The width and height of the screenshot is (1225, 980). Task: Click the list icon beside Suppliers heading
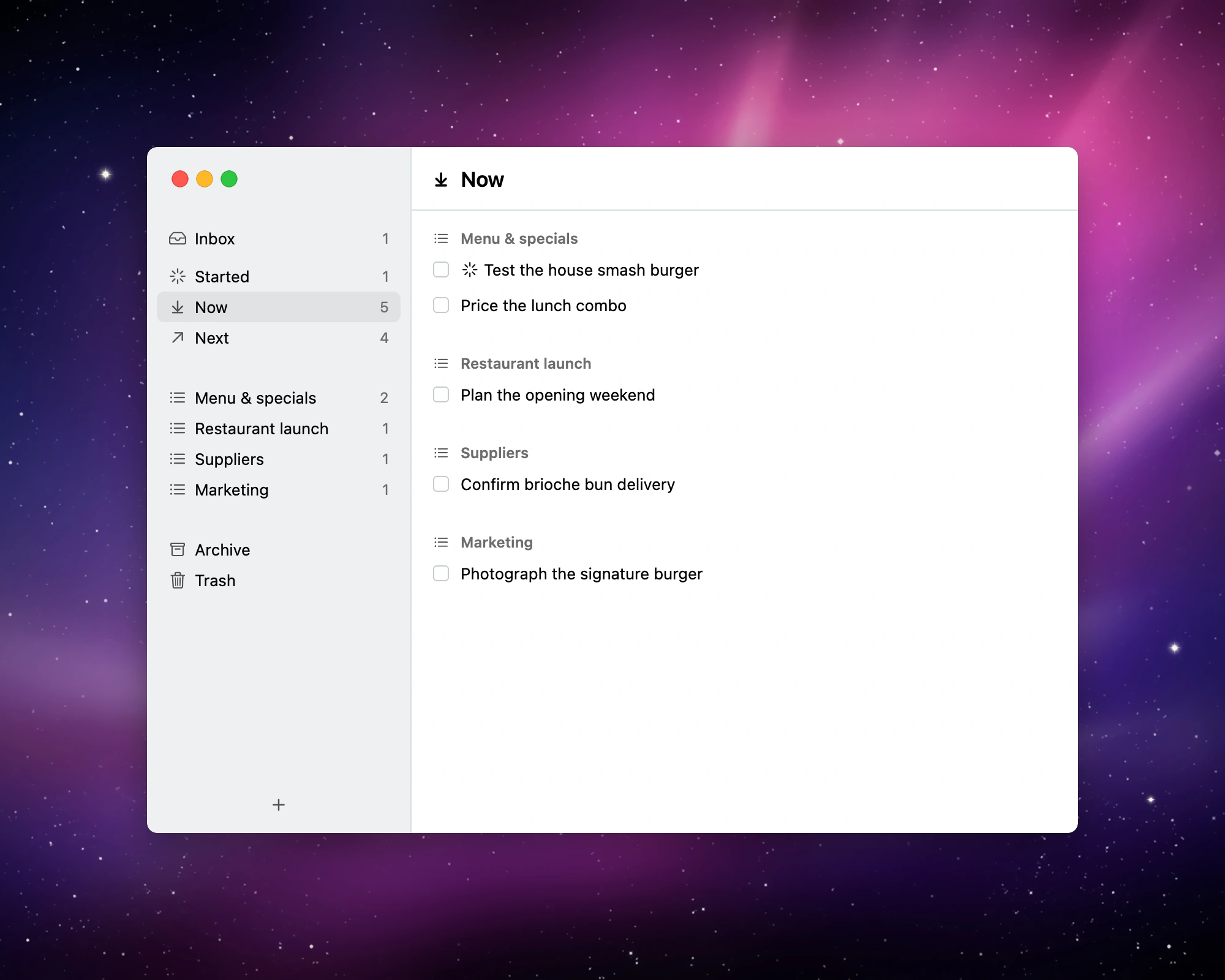pos(441,453)
